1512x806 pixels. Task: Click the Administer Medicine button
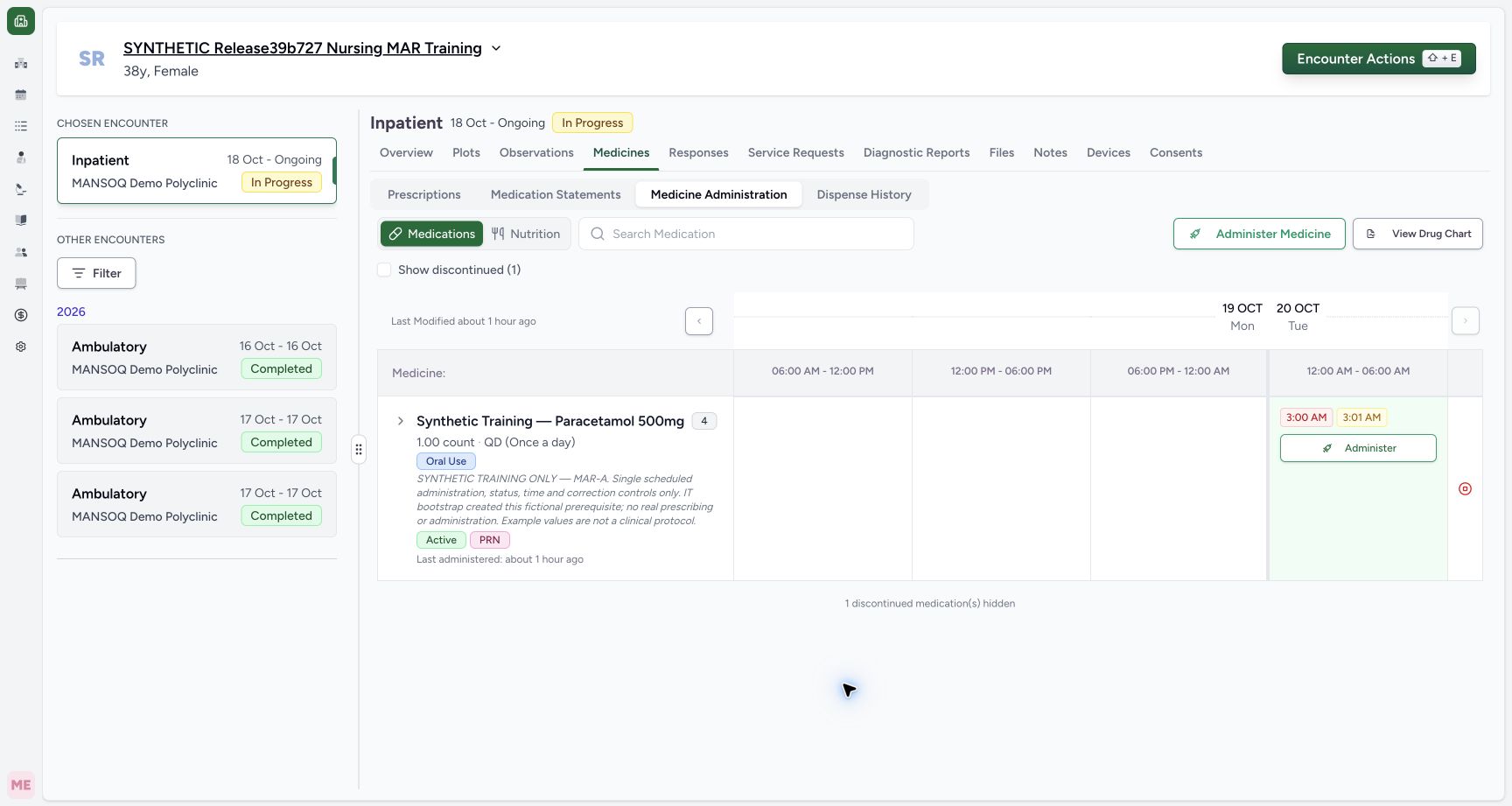[x=1259, y=234]
